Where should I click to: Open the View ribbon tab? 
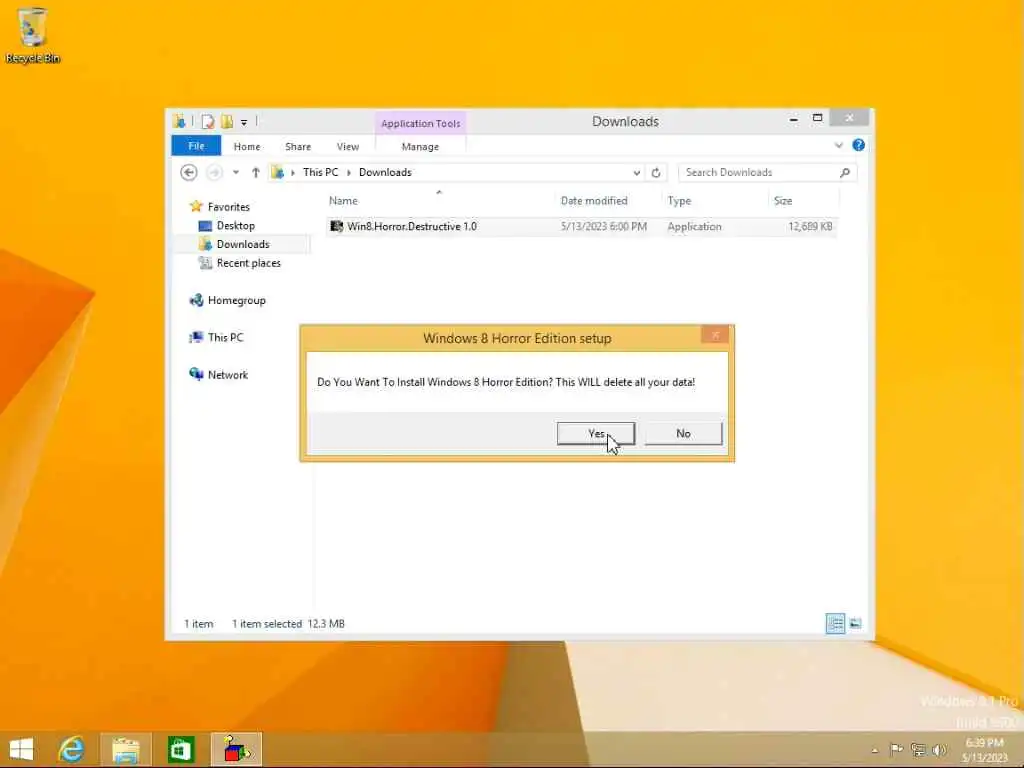coord(347,147)
